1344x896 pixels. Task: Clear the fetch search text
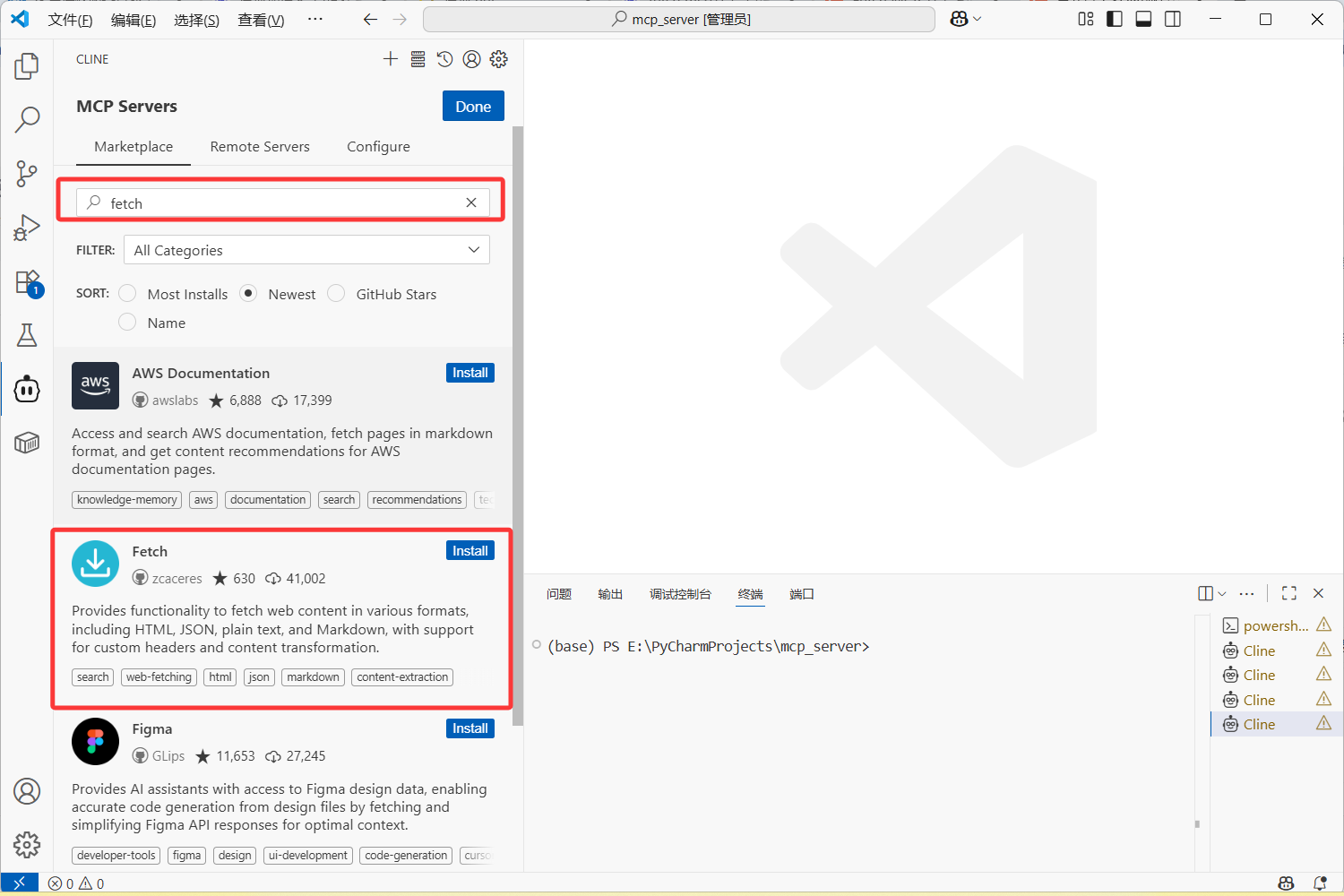click(471, 202)
